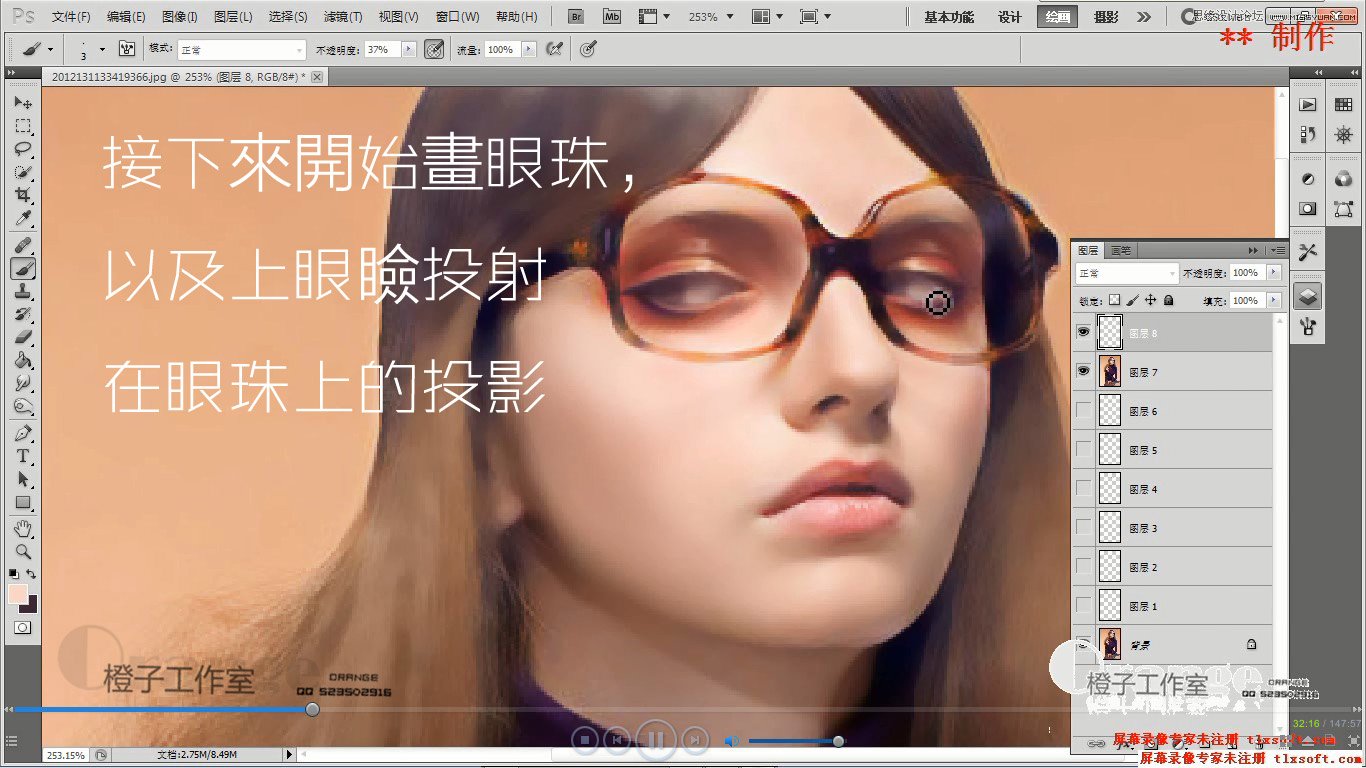Click the foreground color swatch
Image resolution: width=1366 pixels, height=768 pixels.
[x=18, y=594]
